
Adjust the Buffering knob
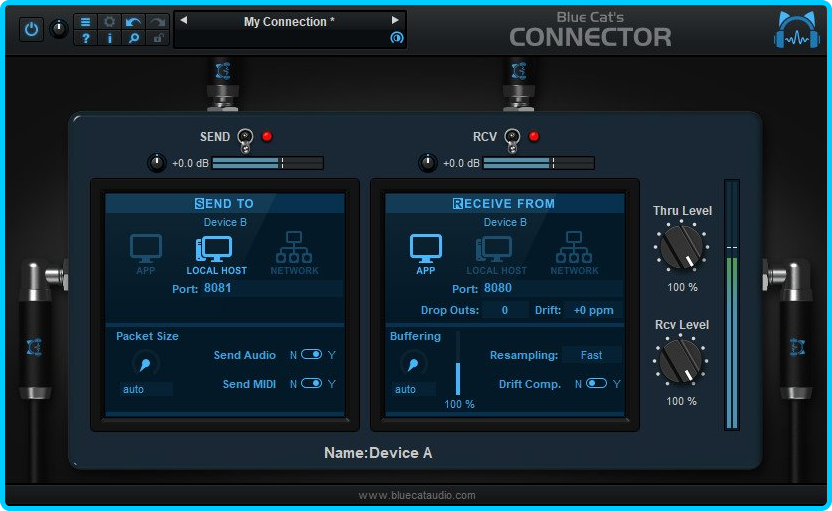(x=413, y=364)
